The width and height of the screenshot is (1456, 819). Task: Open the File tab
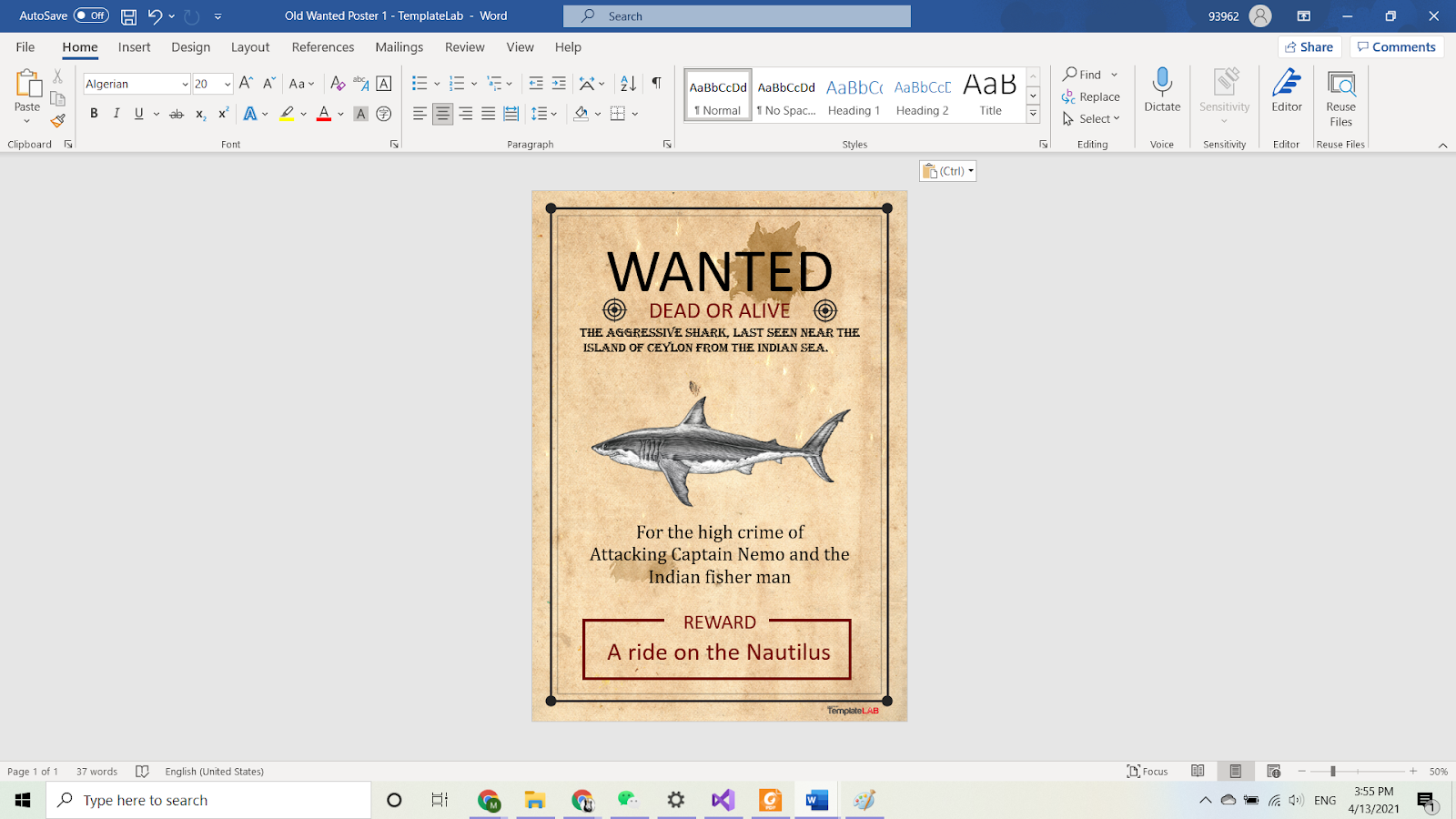pos(25,47)
